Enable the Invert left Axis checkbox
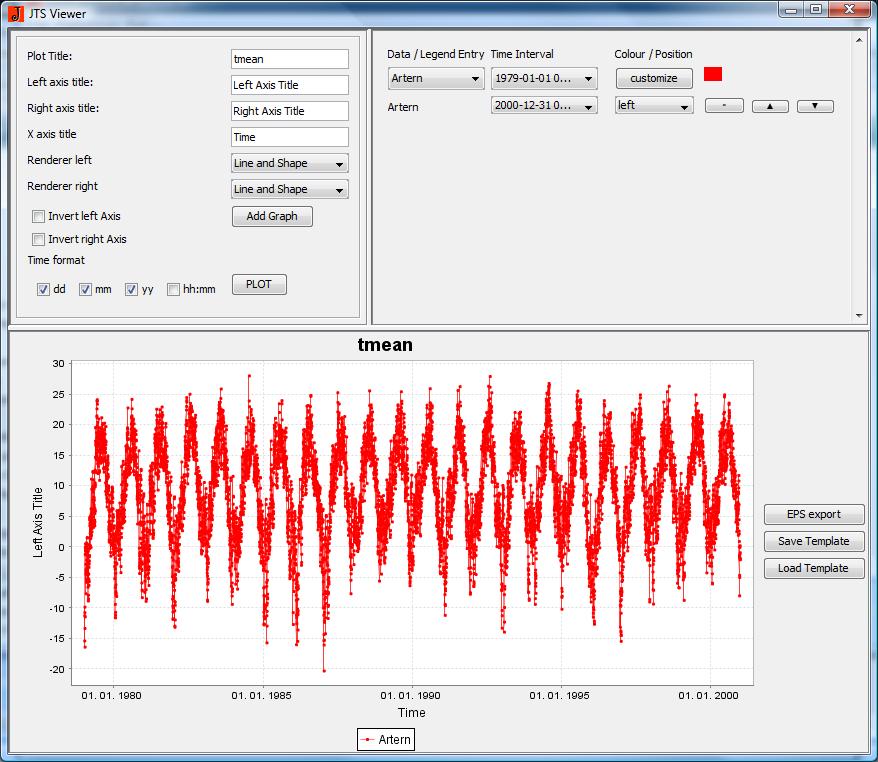 coord(39,216)
